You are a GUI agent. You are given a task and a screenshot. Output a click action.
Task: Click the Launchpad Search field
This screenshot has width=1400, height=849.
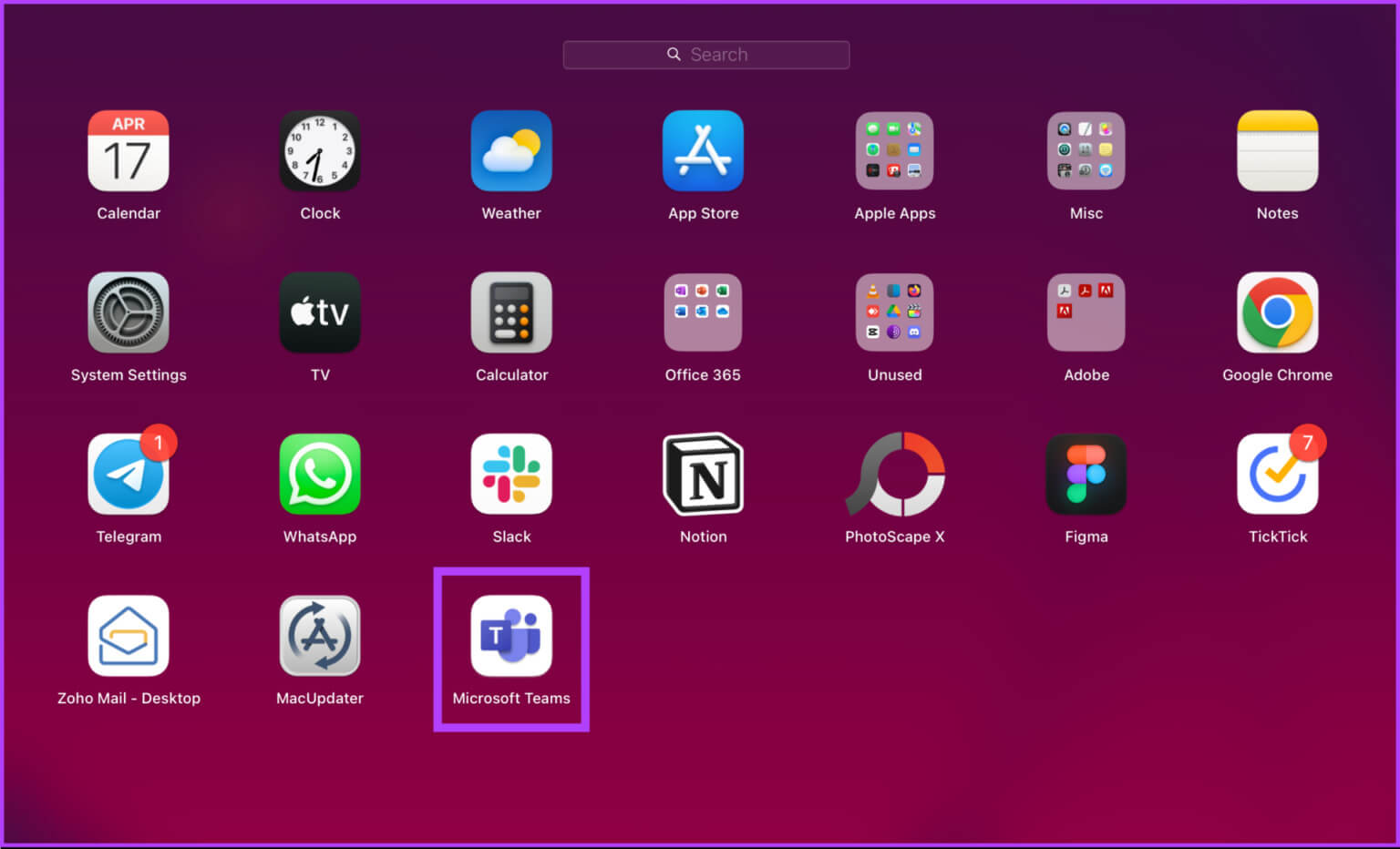tap(706, 55)
